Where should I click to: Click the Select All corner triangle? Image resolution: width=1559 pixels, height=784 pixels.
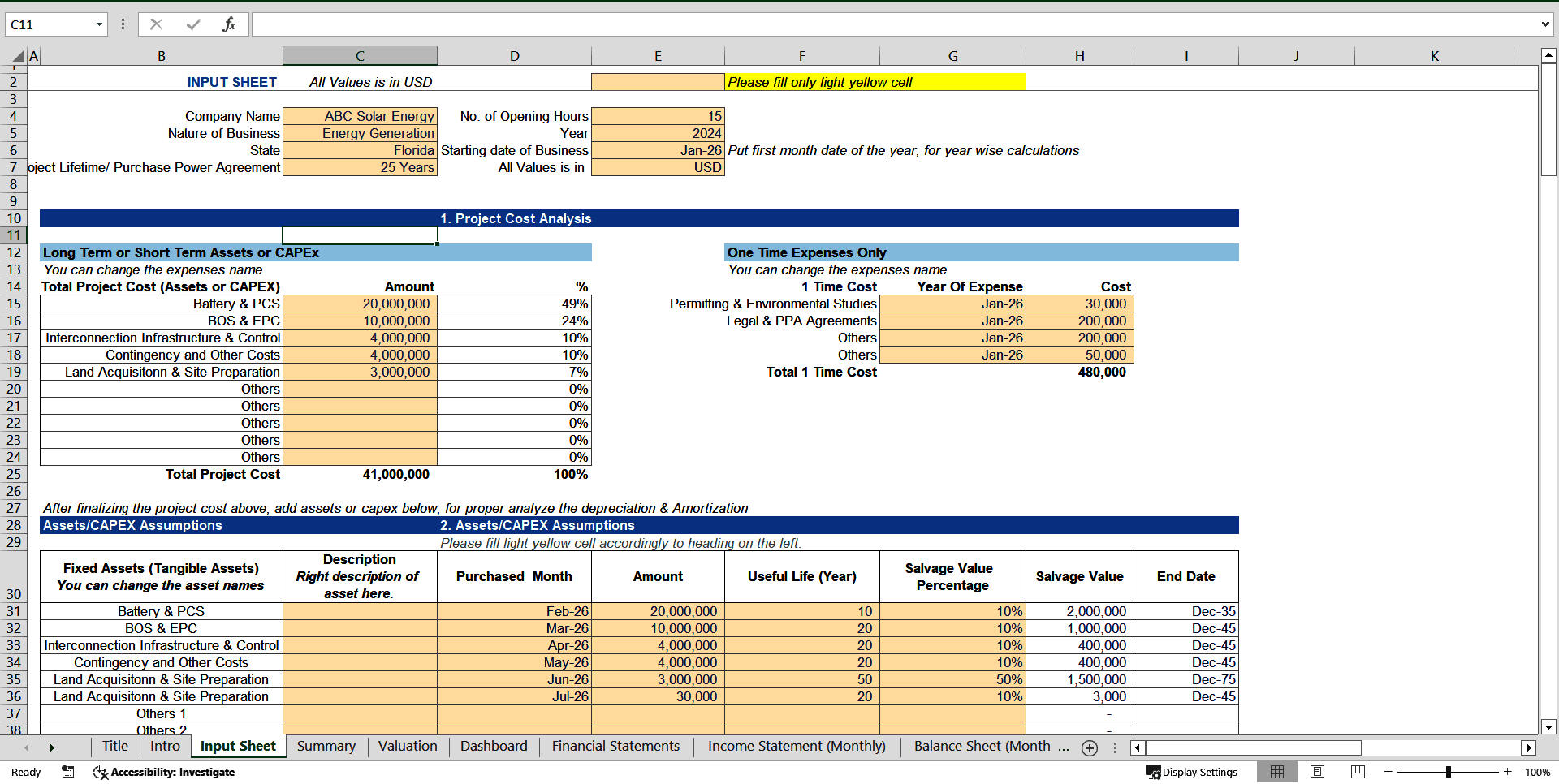point(19,56)
